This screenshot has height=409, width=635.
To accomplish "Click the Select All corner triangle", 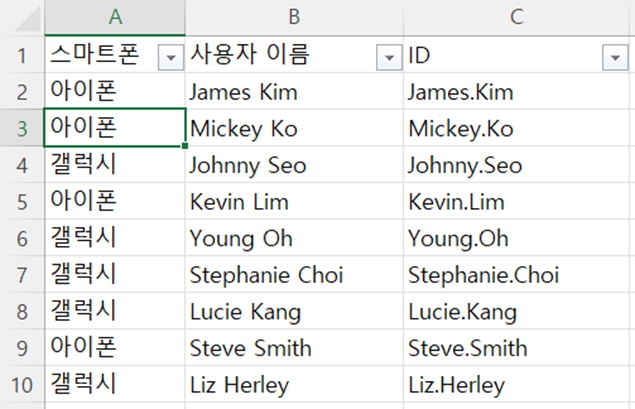I will 28,19.
